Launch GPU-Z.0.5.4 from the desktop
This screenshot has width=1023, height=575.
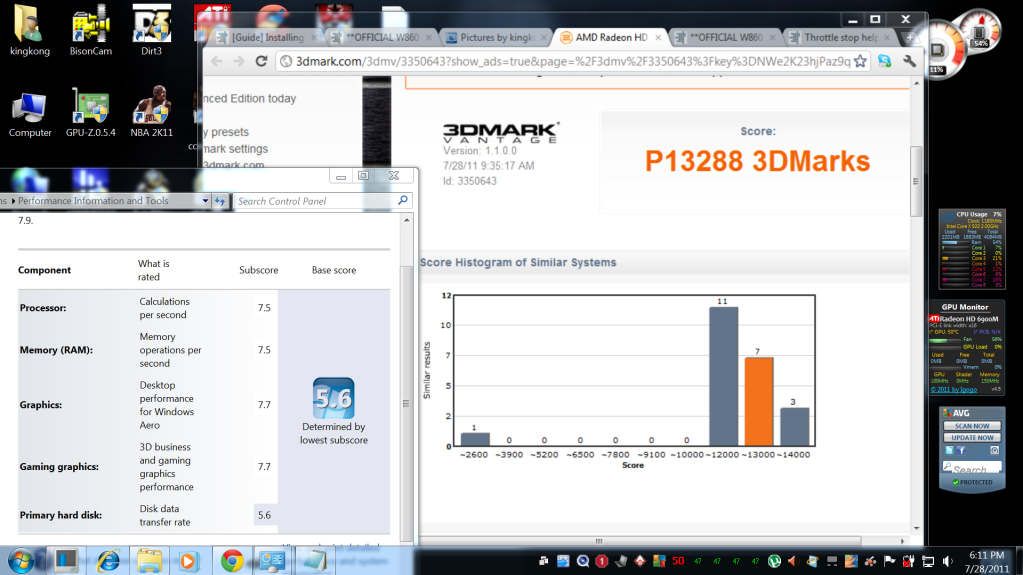tap(91, 114)
